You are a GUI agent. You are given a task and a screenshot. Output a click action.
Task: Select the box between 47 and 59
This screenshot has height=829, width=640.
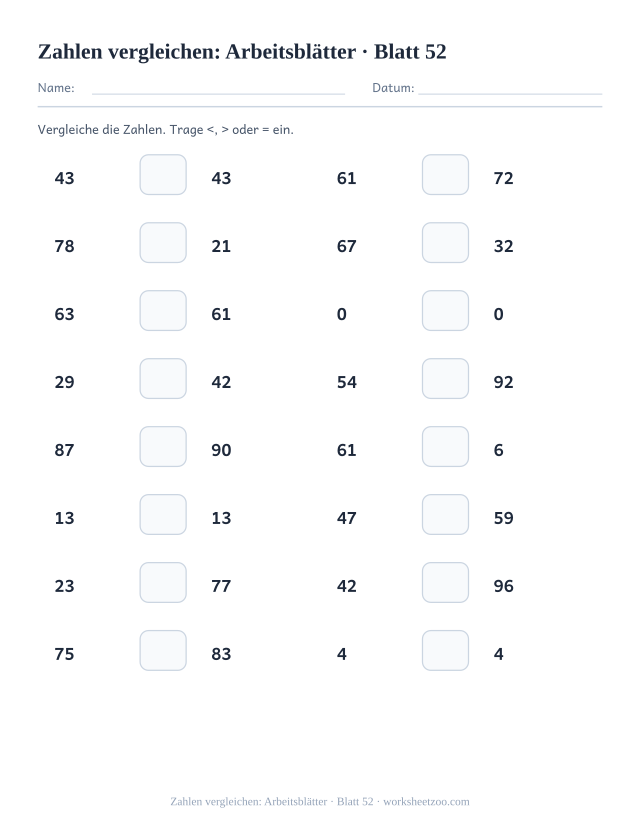(x=445, y=514)
